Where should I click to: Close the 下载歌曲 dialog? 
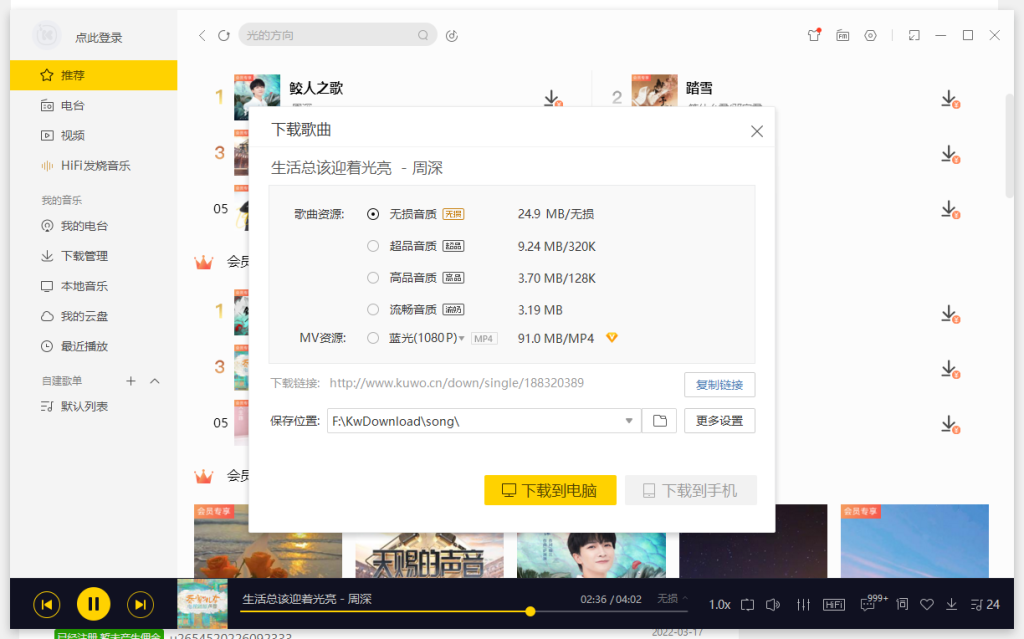pos(757,131)
